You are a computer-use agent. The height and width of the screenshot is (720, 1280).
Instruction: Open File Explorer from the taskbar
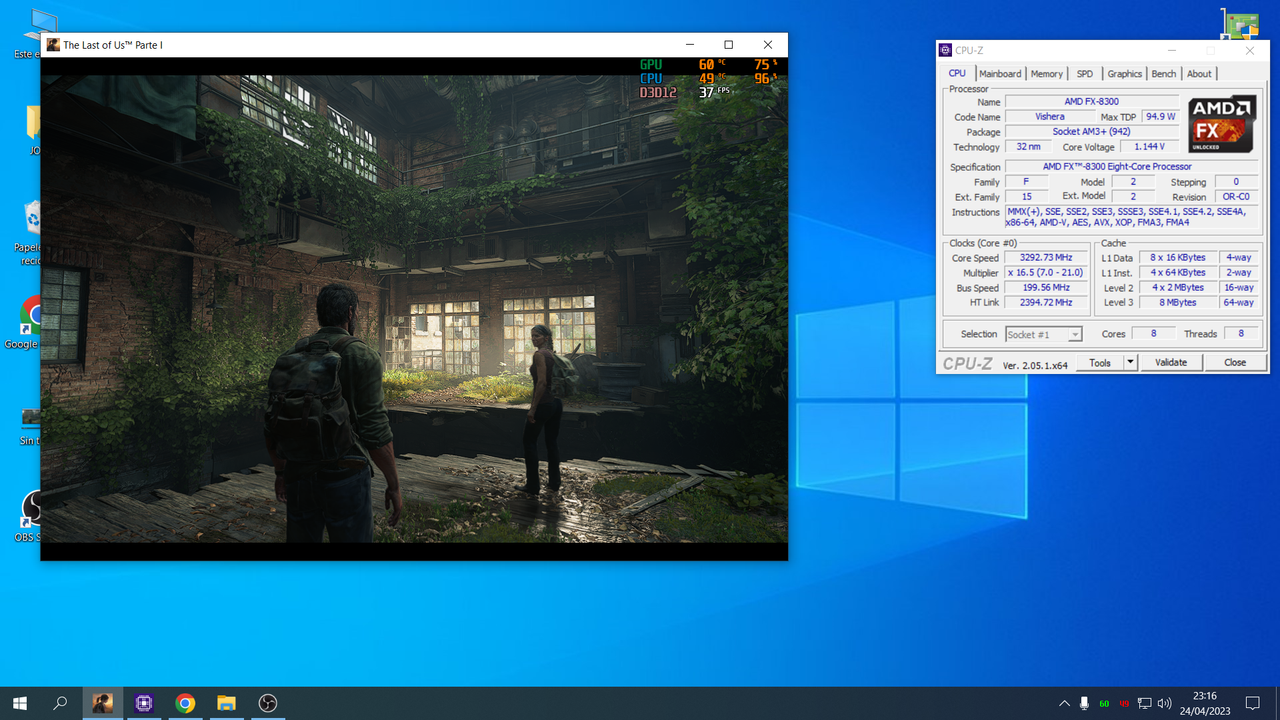(226, 703)
